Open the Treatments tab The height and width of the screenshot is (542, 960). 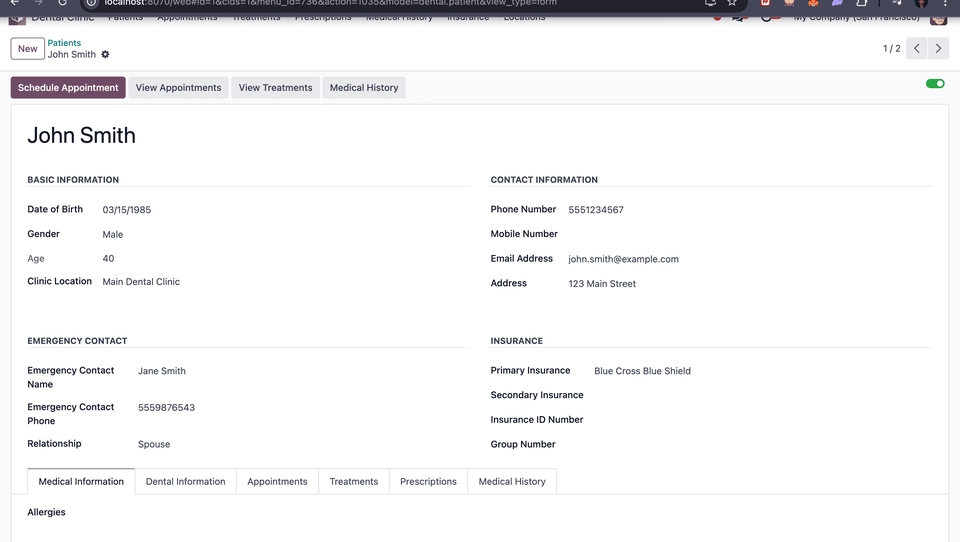tap(354, 481)
